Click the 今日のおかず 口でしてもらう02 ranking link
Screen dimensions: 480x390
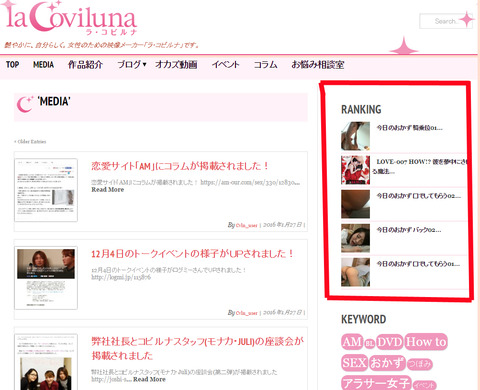419,196
